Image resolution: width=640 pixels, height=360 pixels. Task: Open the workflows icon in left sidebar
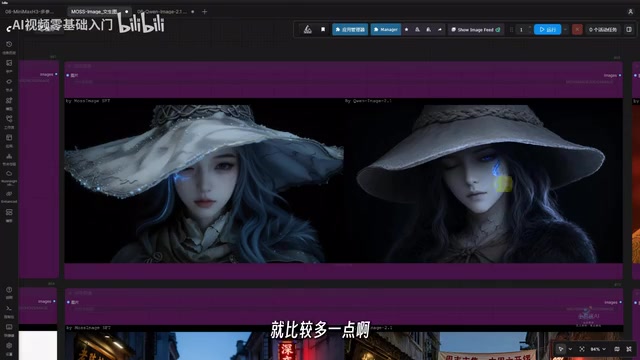point(9,119)
